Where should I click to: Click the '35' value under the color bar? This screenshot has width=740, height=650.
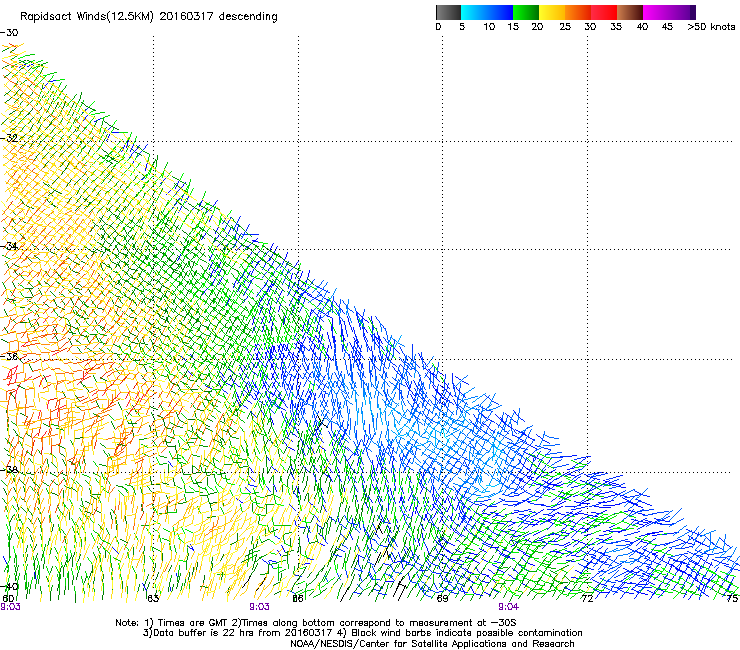(x=616, y=27)
